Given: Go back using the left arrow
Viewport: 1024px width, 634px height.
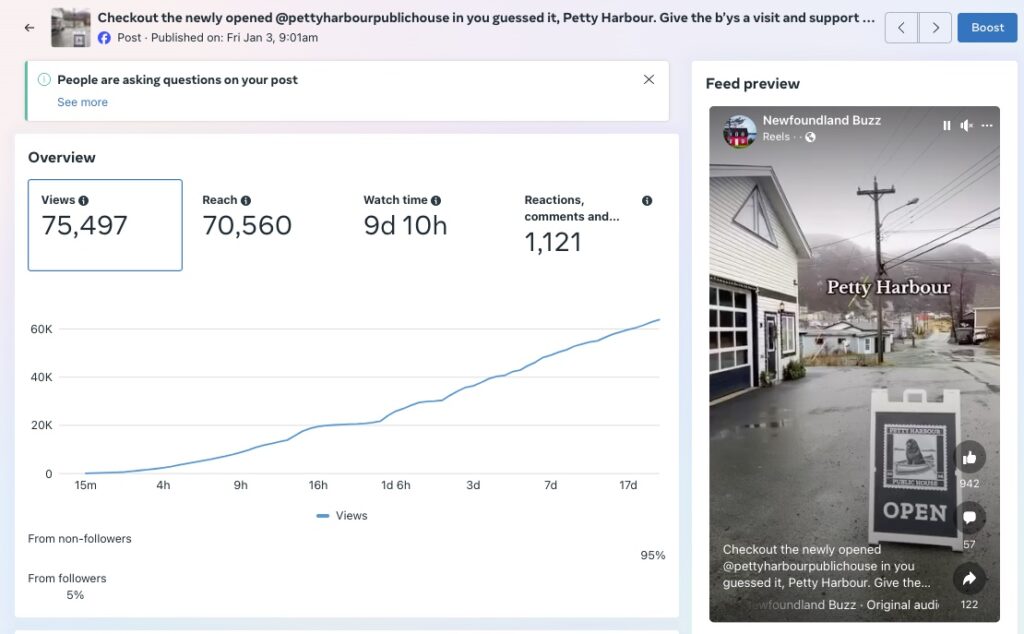Looking at the screenshot, I should (x=29, y=27).
